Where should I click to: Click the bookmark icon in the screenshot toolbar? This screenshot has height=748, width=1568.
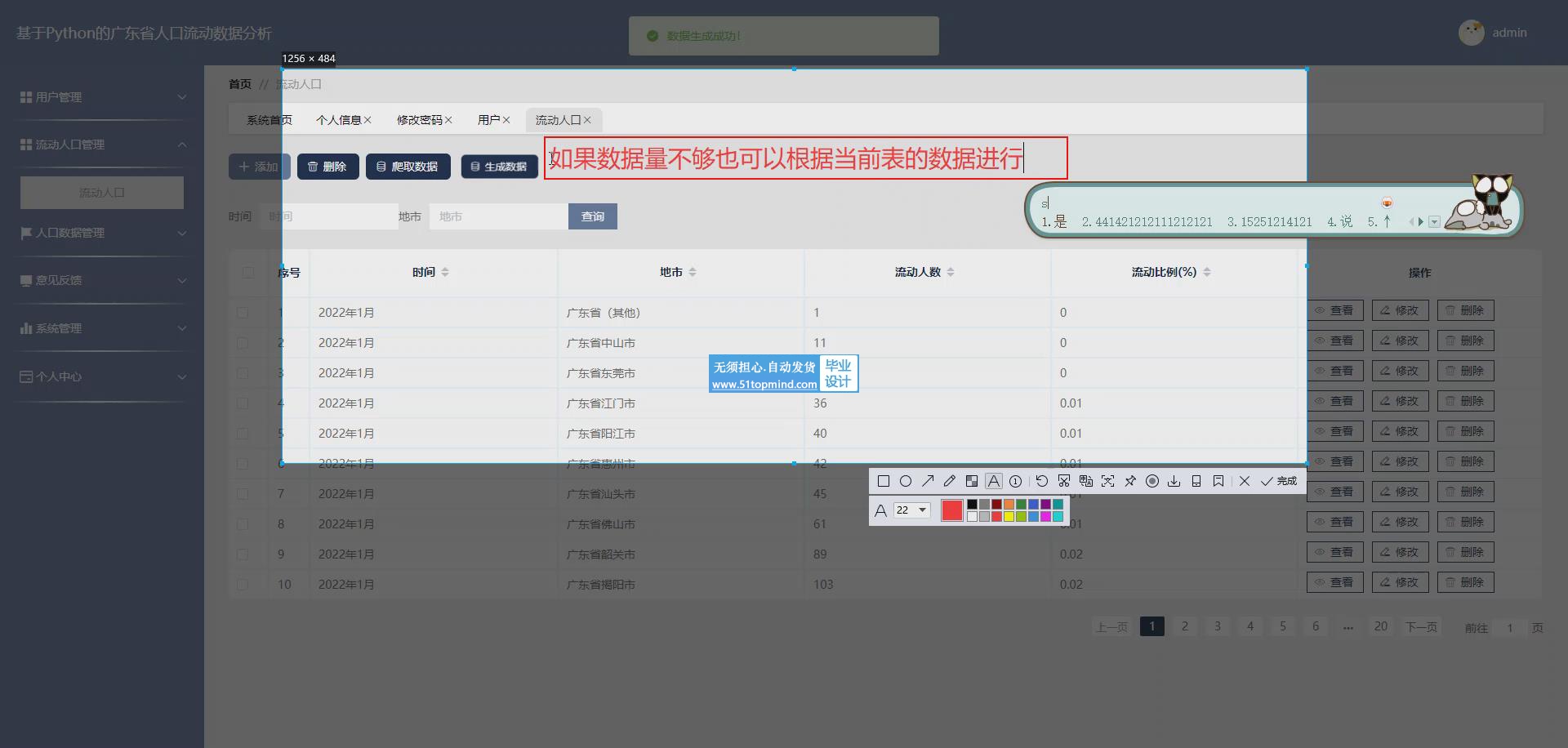click(1218, 481)
